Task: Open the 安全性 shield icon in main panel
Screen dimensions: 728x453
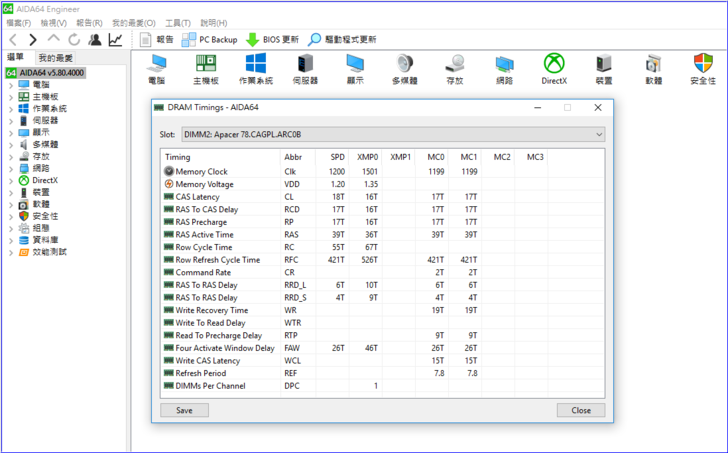Action: click(702, 69)
